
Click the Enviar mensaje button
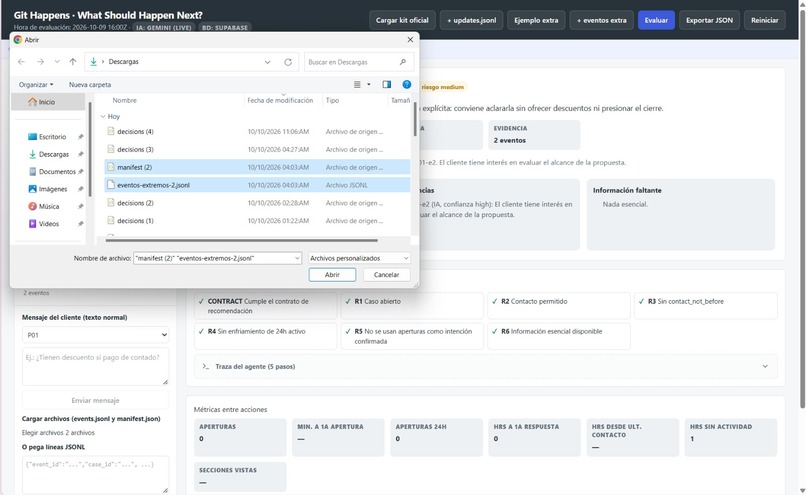[x=96, y=400]
